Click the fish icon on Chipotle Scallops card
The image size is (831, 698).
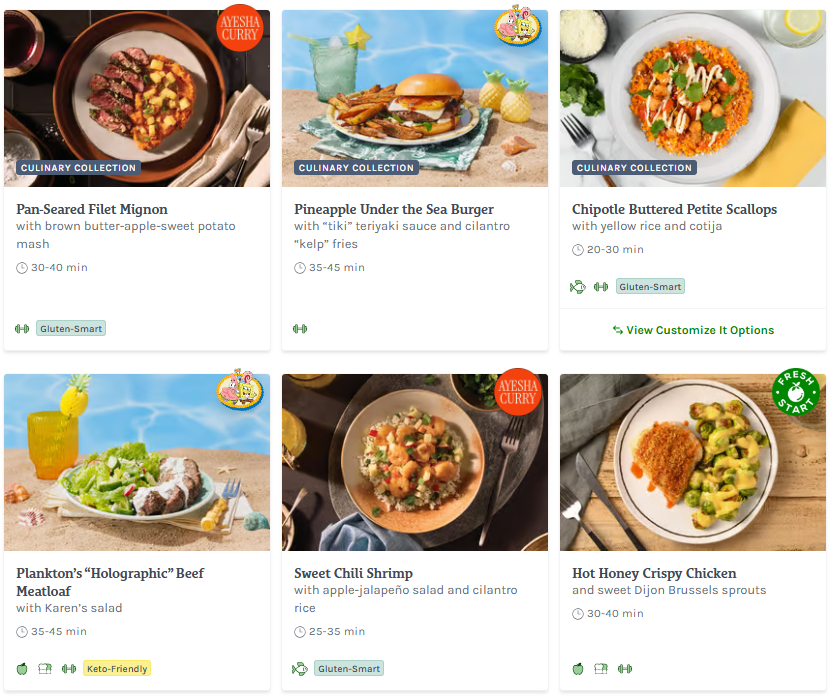(x=578, y=287)
